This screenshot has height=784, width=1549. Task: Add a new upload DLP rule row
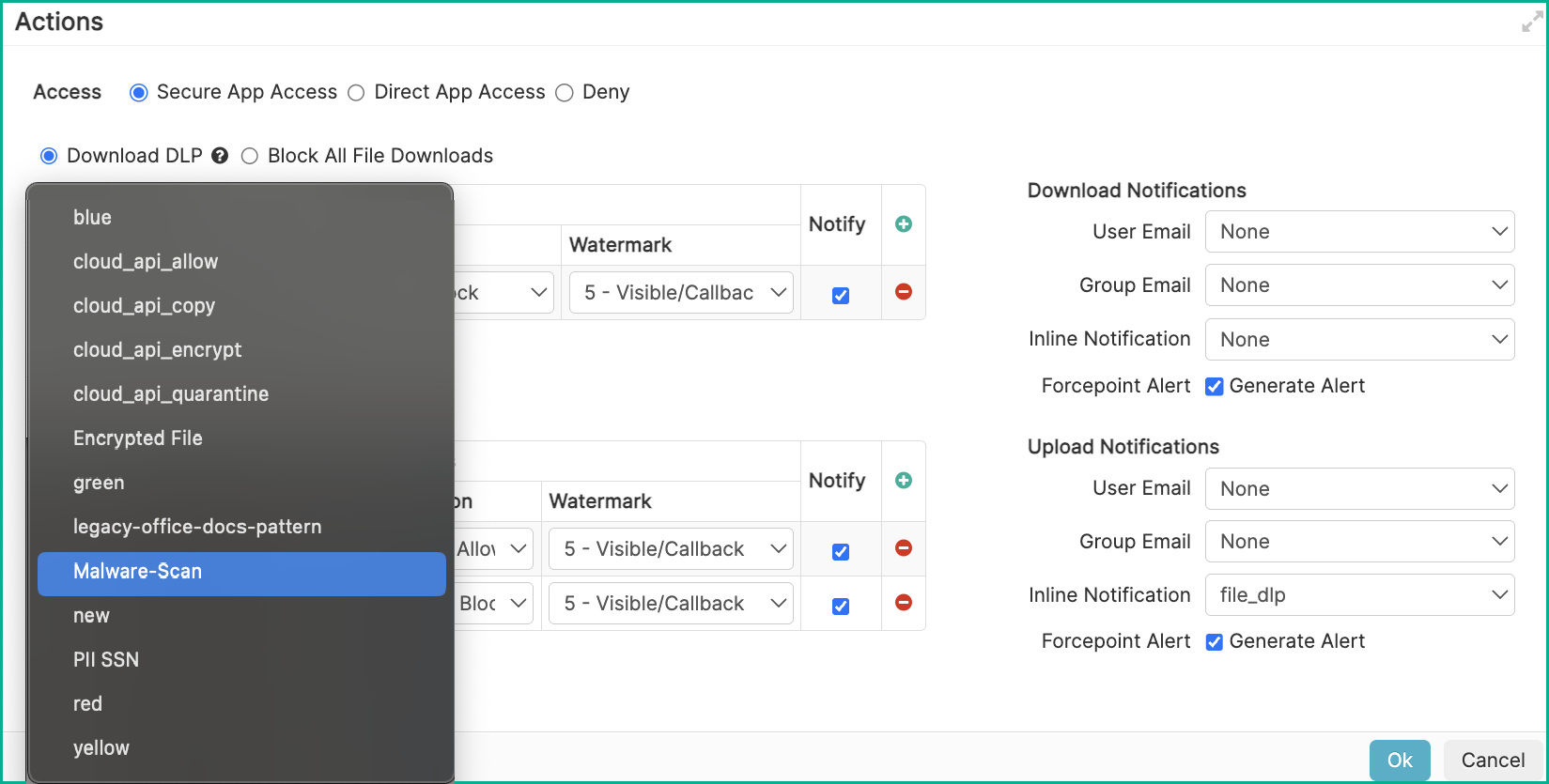point(904,481)
